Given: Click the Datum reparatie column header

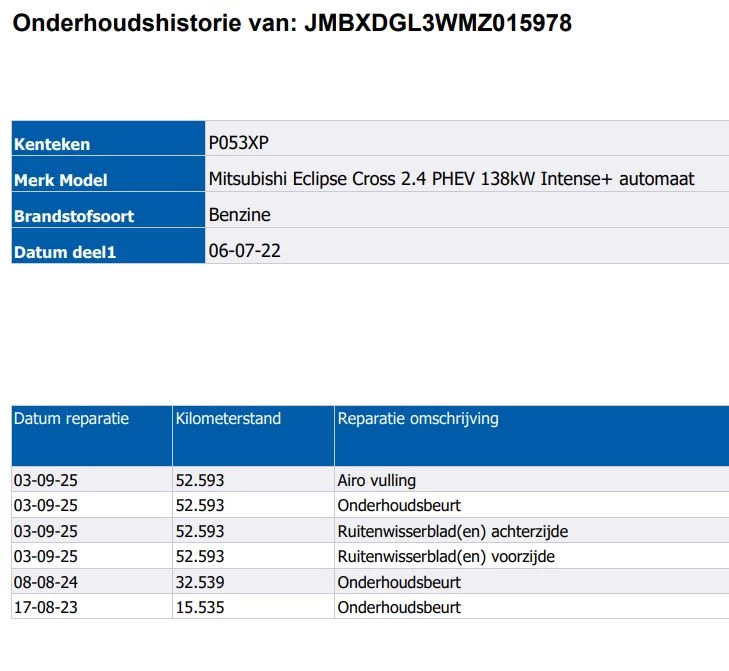Looking at the screenshot, I should tap(71, 419).
